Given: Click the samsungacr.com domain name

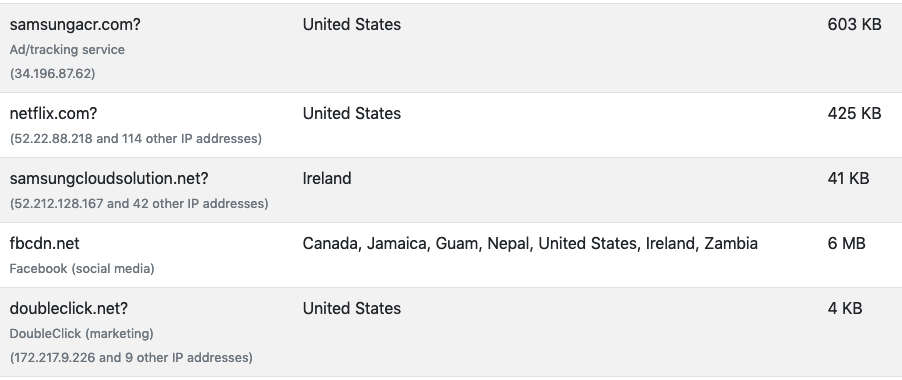Looking at the screenshot, I should click(75, 25).
